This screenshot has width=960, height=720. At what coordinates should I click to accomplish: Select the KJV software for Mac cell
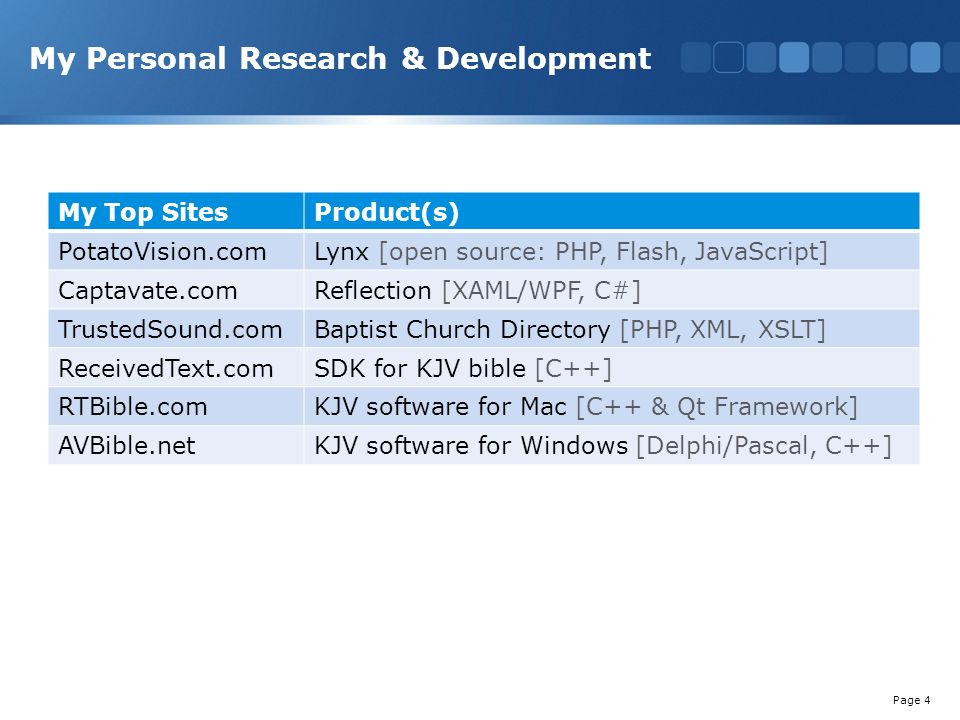coord(612,407)
